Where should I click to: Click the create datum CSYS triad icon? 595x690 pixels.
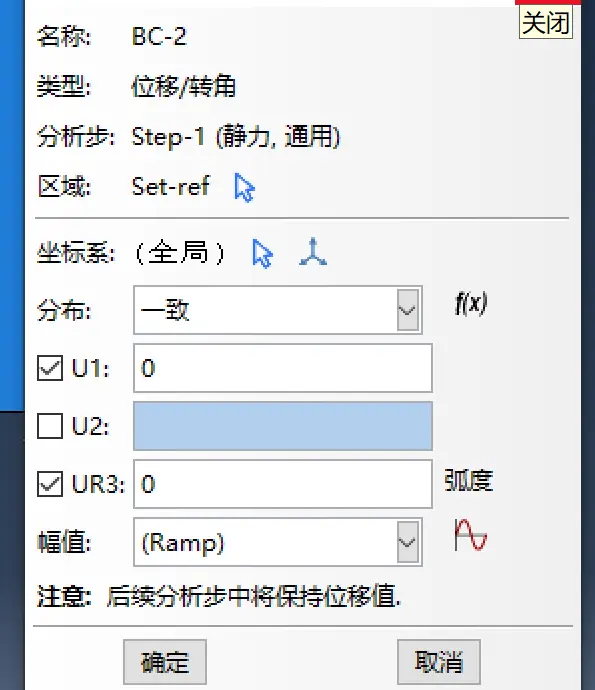(313, 252)
